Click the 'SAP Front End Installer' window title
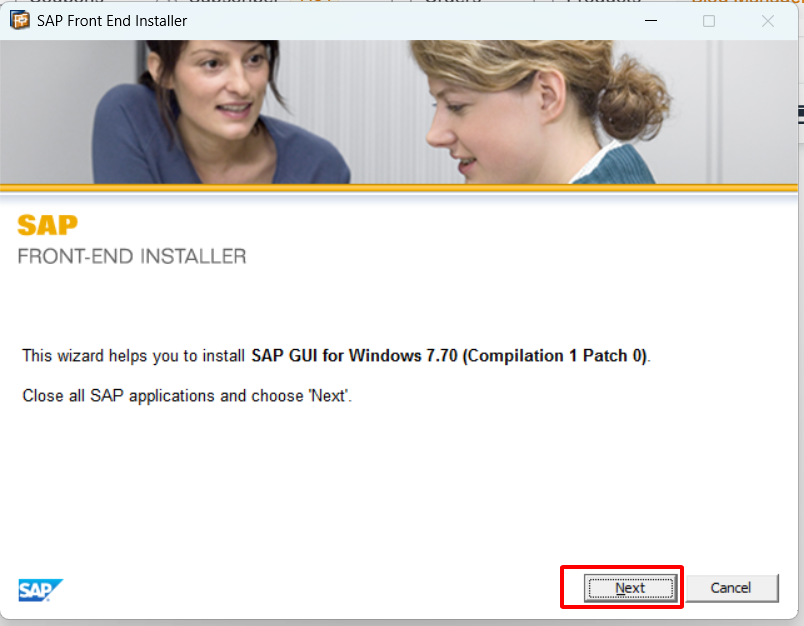The width and height of the screenshot is (804, 626). coord(112,20)
